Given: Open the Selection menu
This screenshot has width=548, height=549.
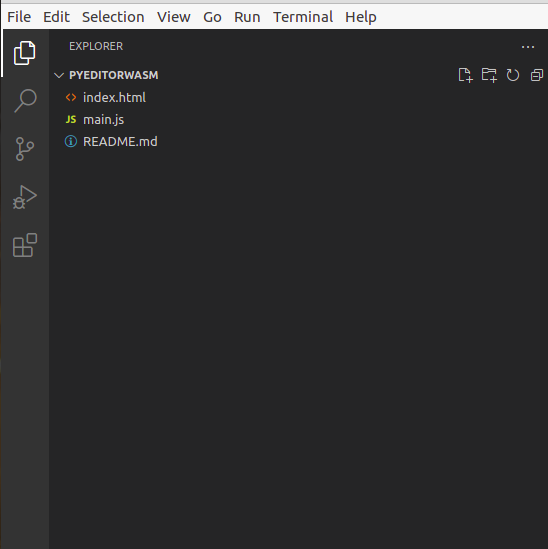Looking at the screenshot, I should pos(113,17).
